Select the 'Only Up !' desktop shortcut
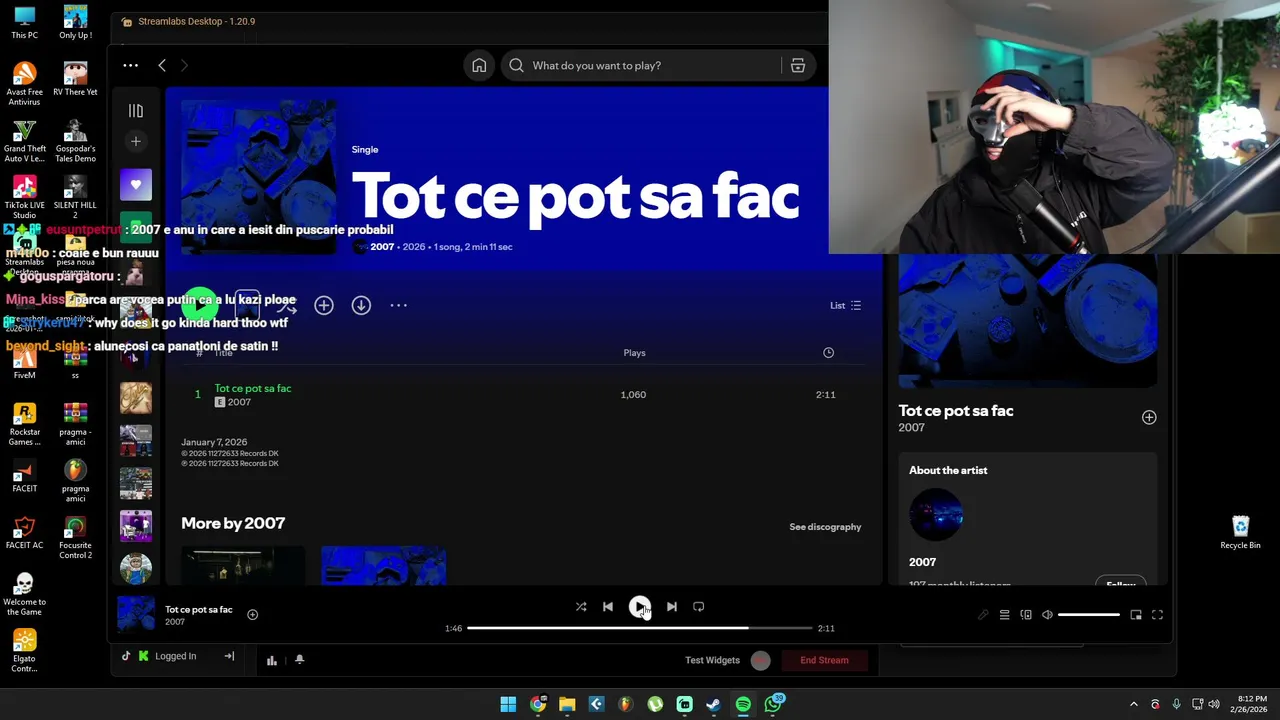The height and width of the screenshot is (720, 1280). pos(75,22)
